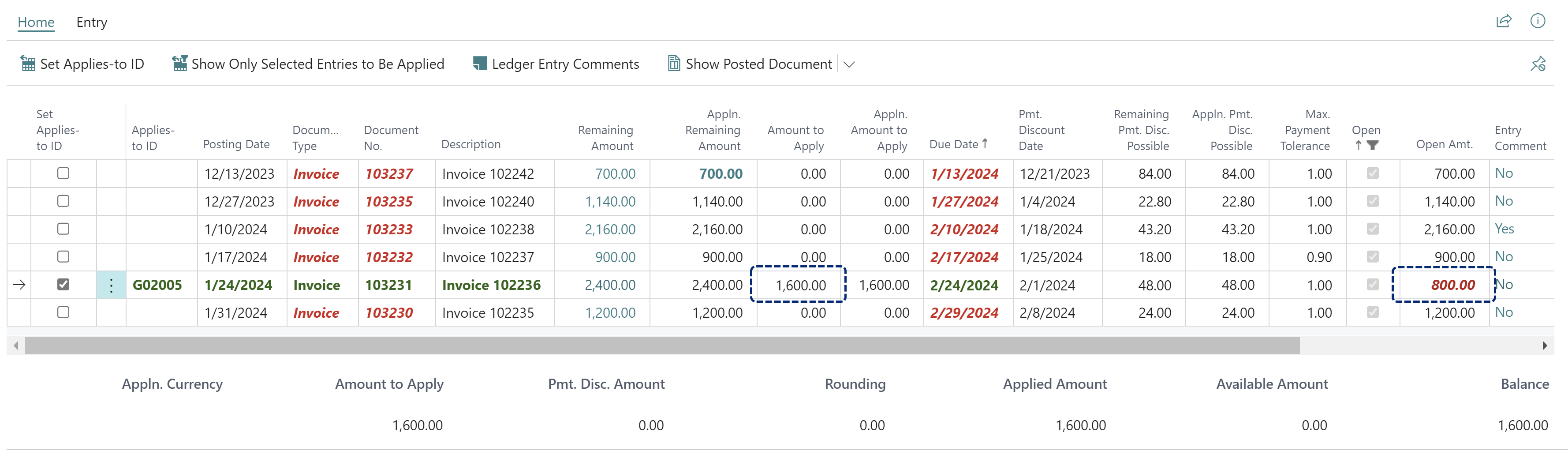Select document number 103237
The width and height of the screenshot is (1568, 455).
389,174
